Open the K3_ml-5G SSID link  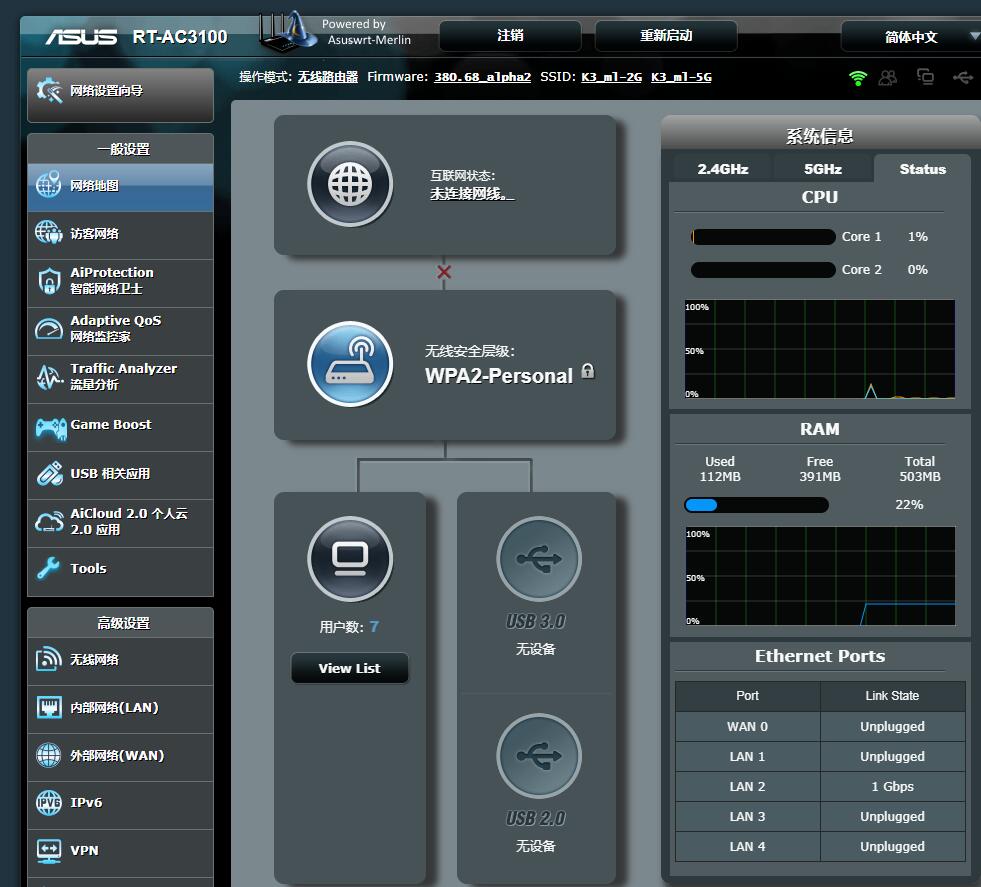pos(681,77)
